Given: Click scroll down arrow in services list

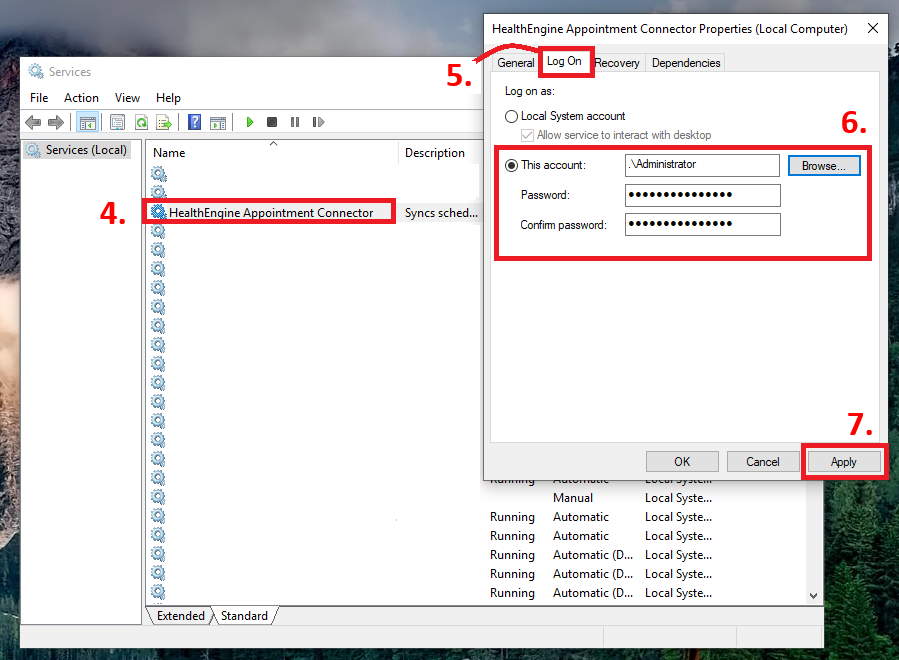Looking at the screenshot, I should click(813, 595).
